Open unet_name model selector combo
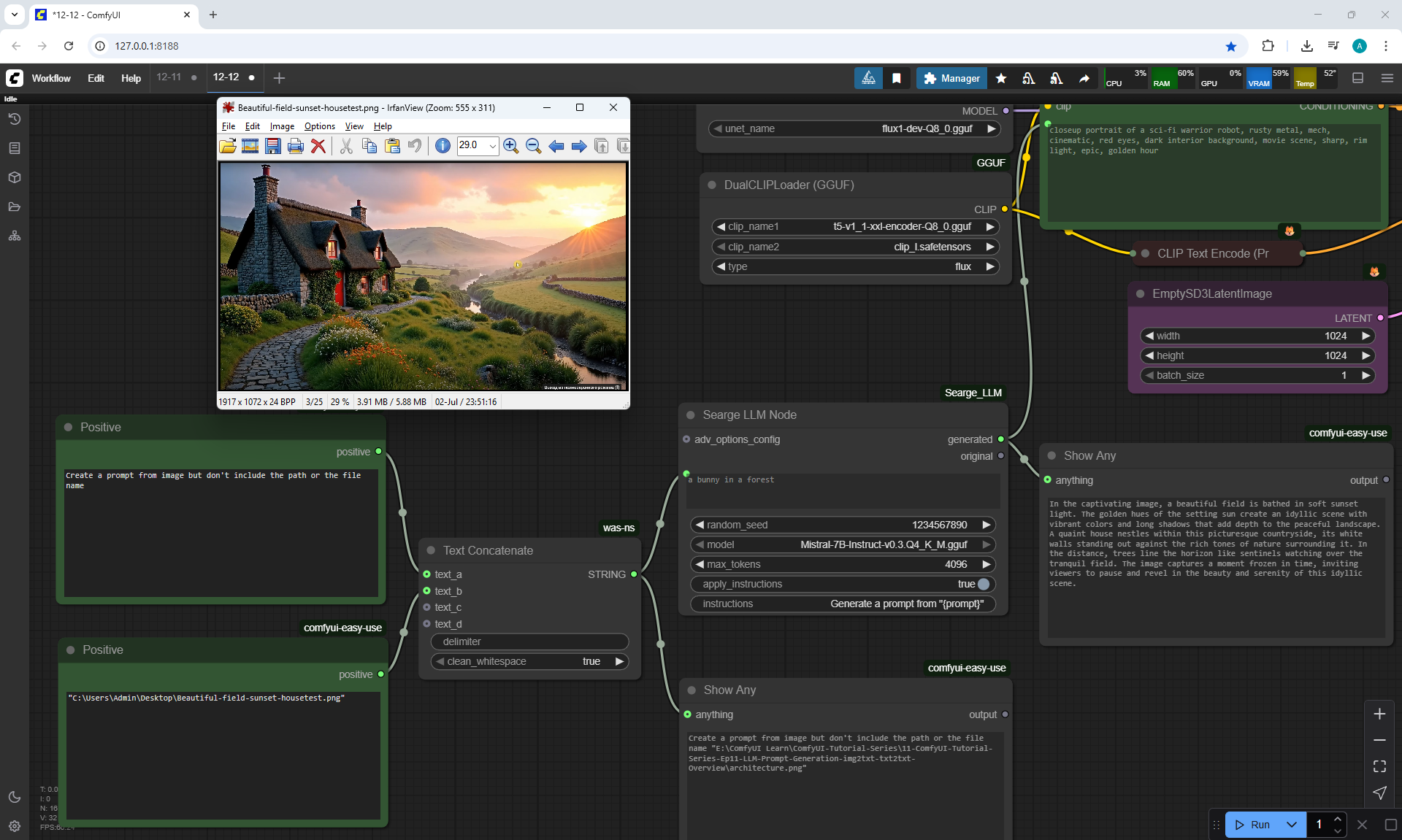Image resolution: width=1402 pixels, height=840 pixels. [854, 128]
